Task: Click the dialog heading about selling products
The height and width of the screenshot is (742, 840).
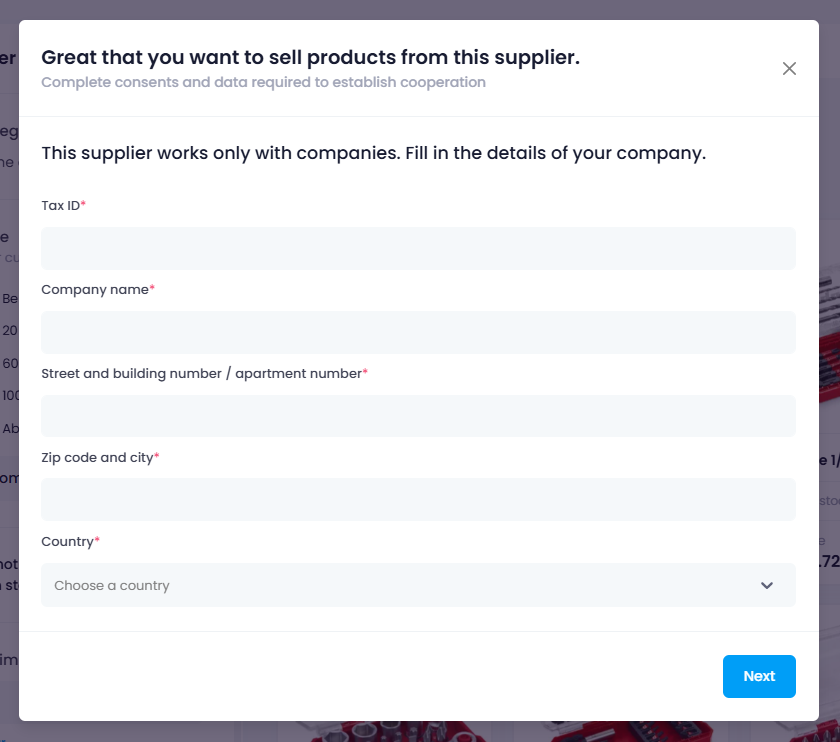Action: pos(310,57)
